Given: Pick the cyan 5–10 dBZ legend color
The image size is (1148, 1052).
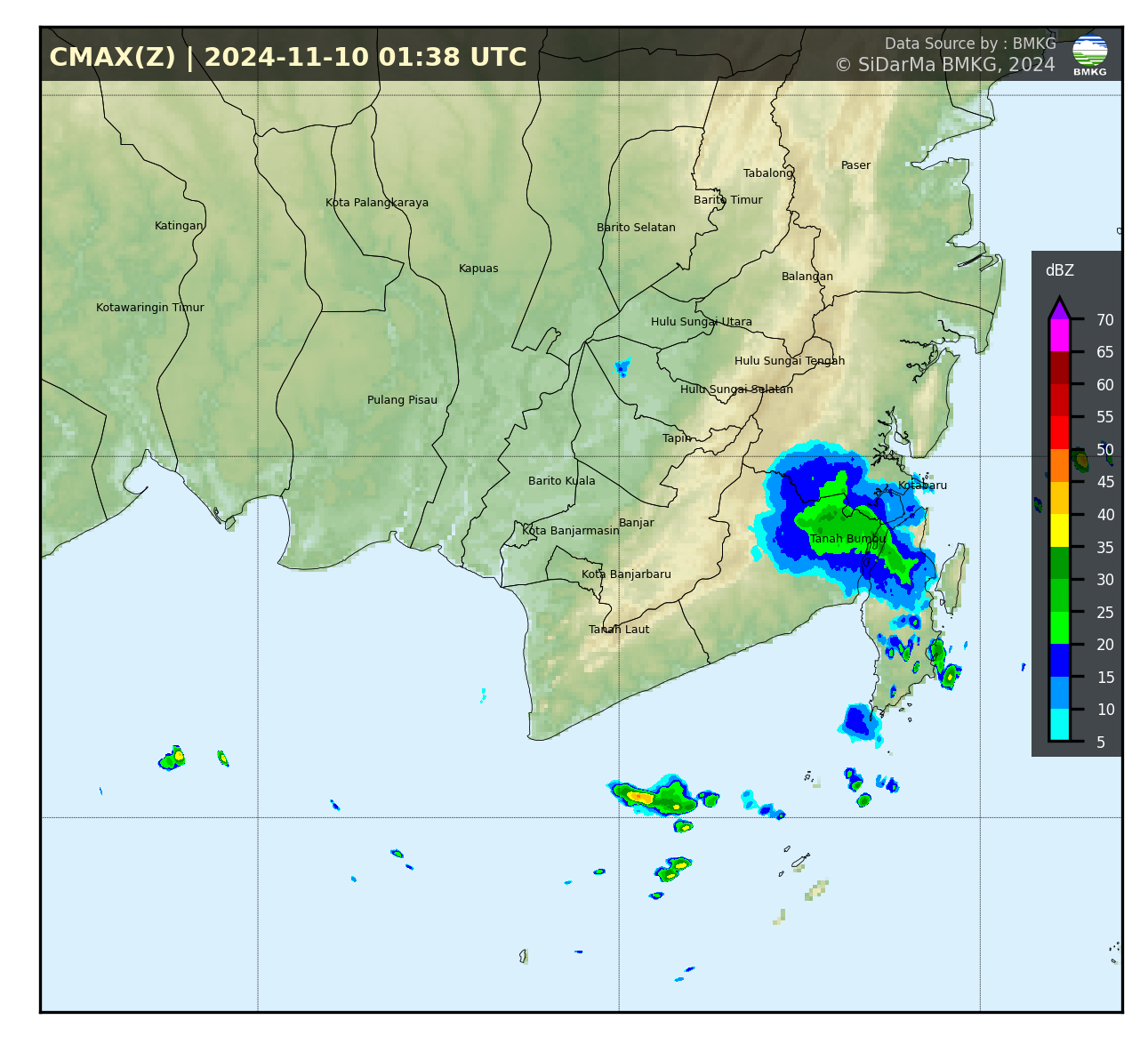Looking at the screenshot, I should [x=1059, y=725].
